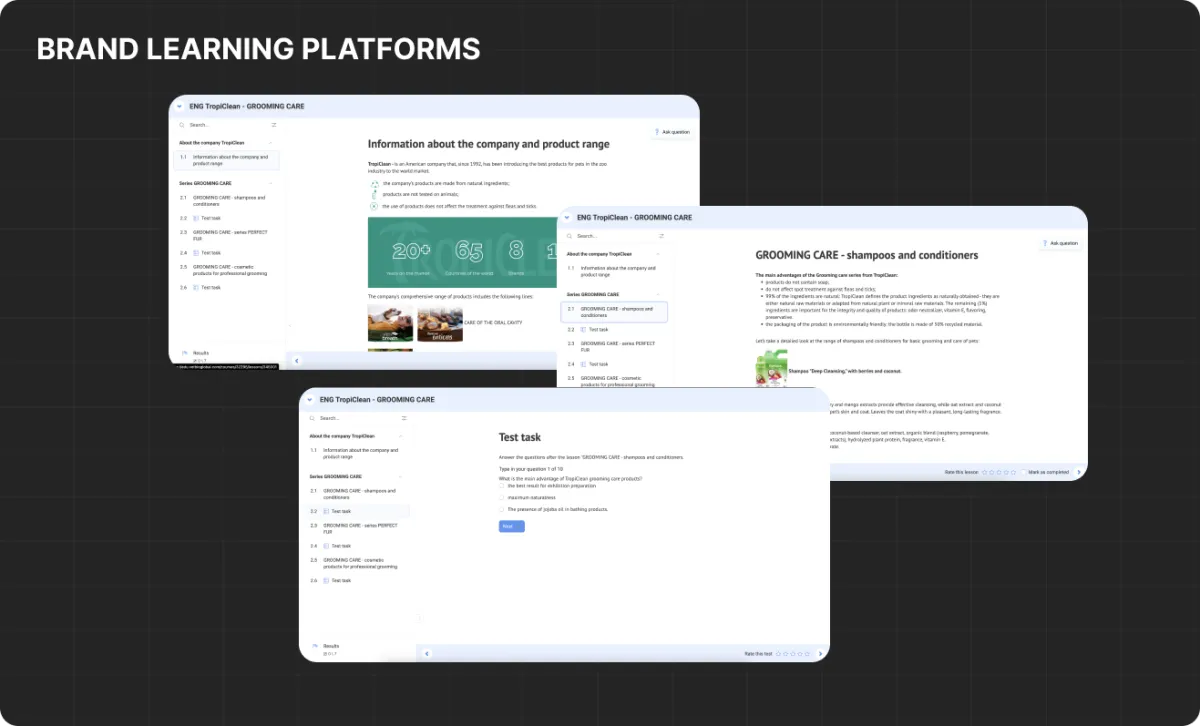Rate this lesson with fifth star
The height and width of the screenshot is (726, 1200).
1013,472
